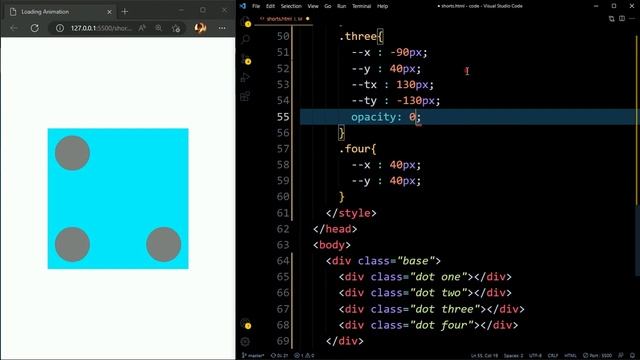Select the Loading Animation browser tab

(61, 12)
